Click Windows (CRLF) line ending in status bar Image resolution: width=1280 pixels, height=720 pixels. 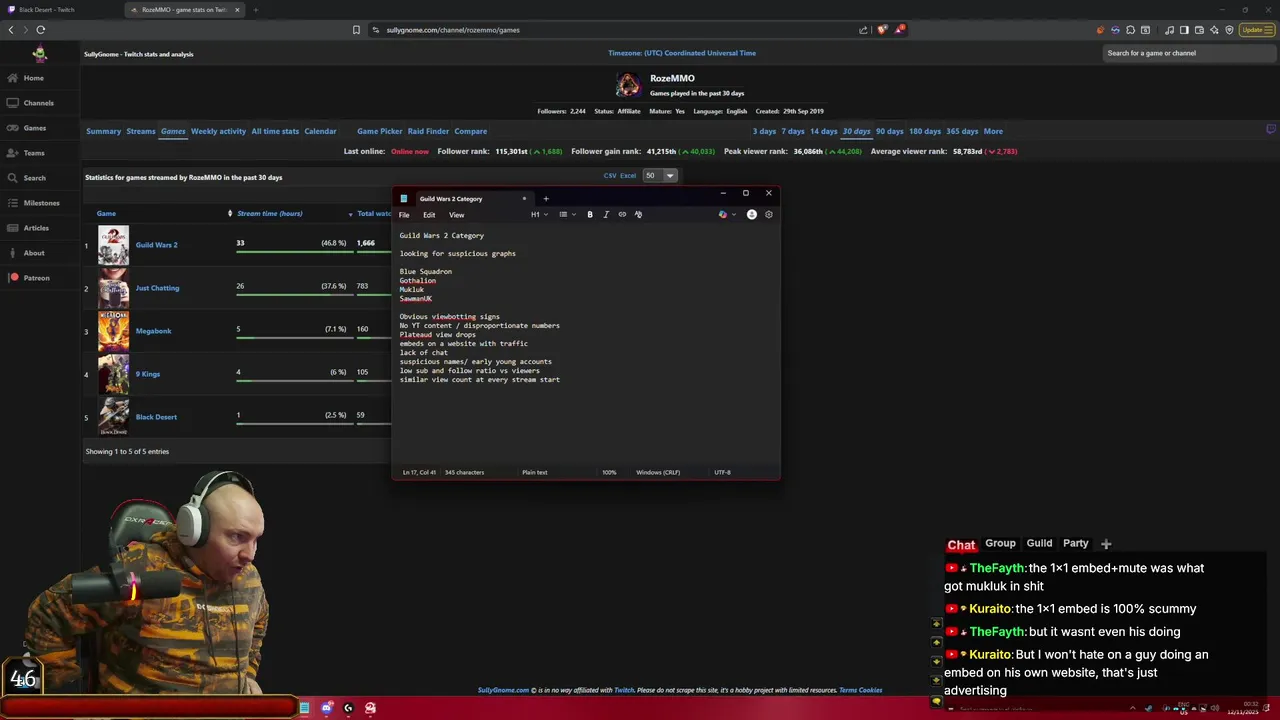coord(658,472)
